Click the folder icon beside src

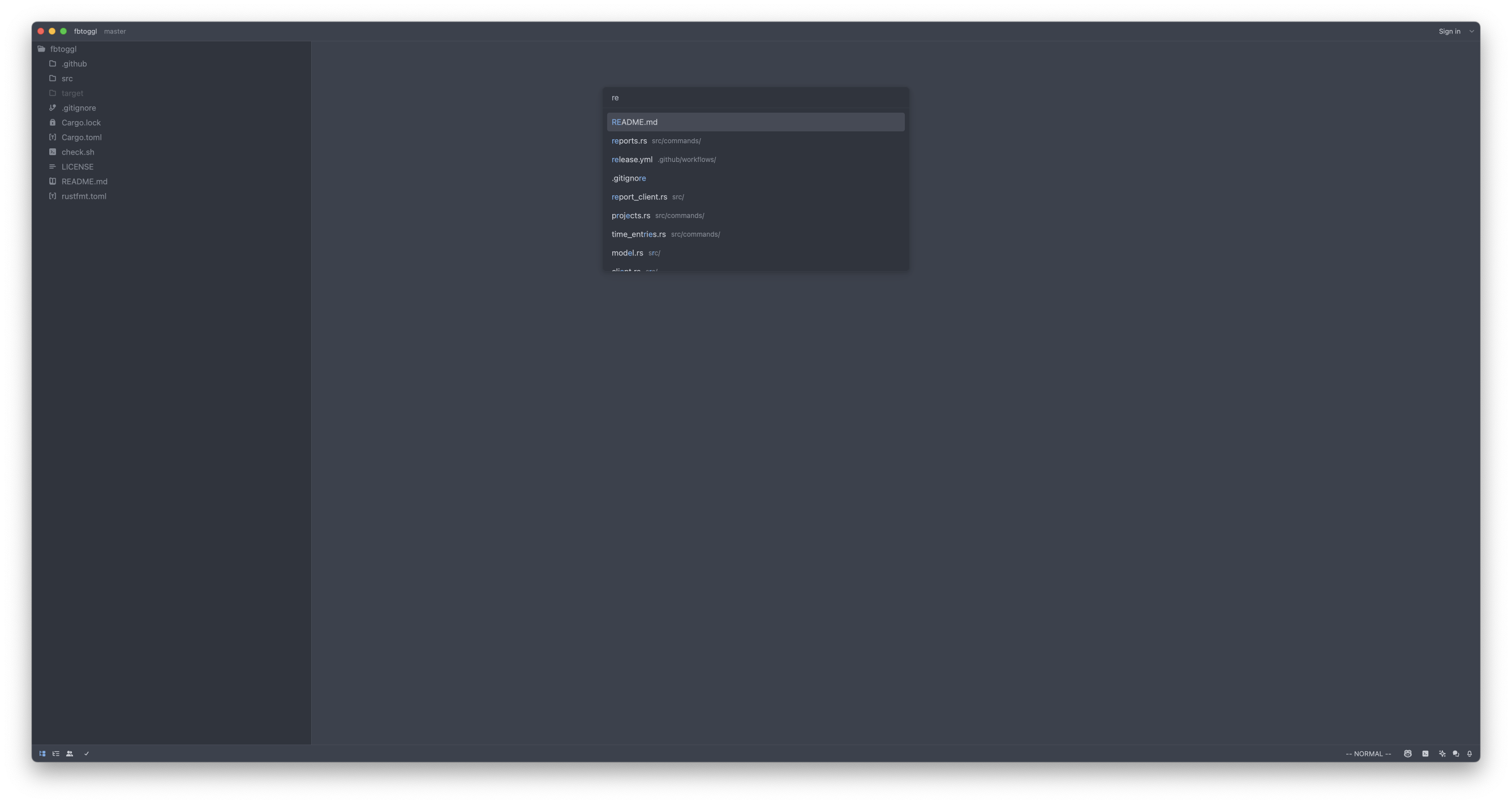(x=52, y=78)
